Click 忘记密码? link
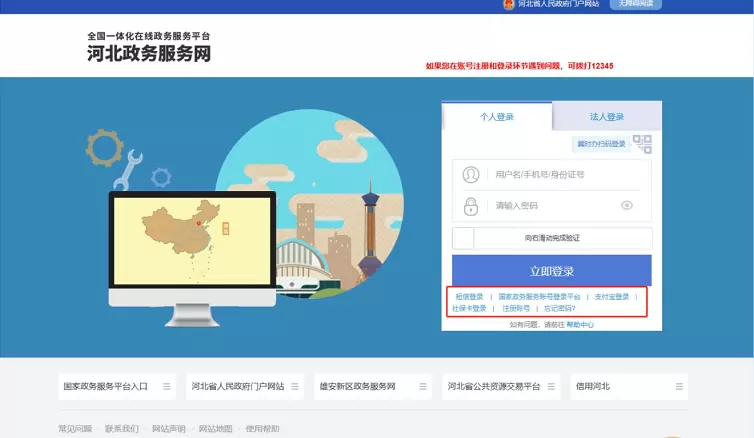 tap(560, 308)
